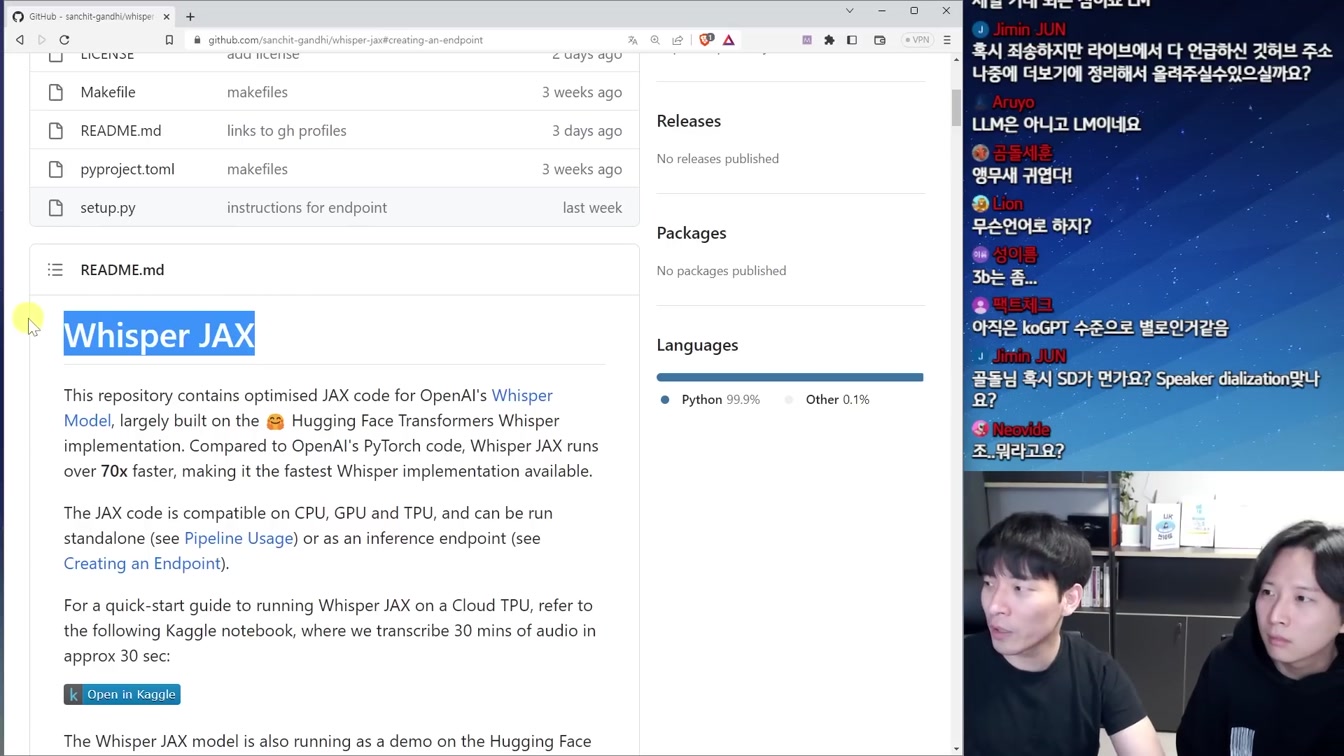Open commit message 'instructions for endpoint'
This screenshot has width=1344, height=756.
click(307, 208)
